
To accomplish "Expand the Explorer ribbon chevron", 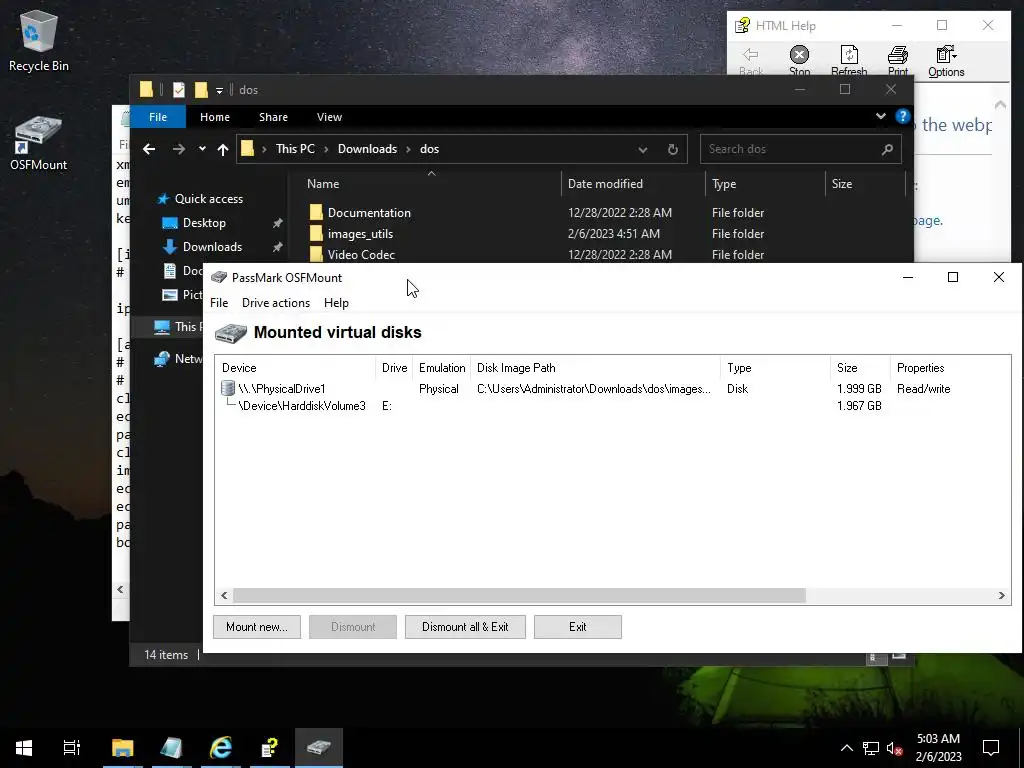I will 880,116.
